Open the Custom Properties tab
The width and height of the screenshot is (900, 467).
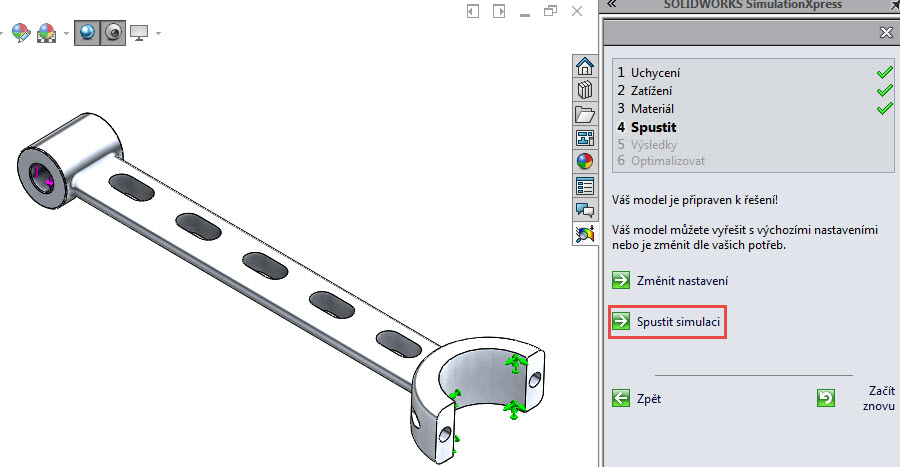tap(585, 185)
